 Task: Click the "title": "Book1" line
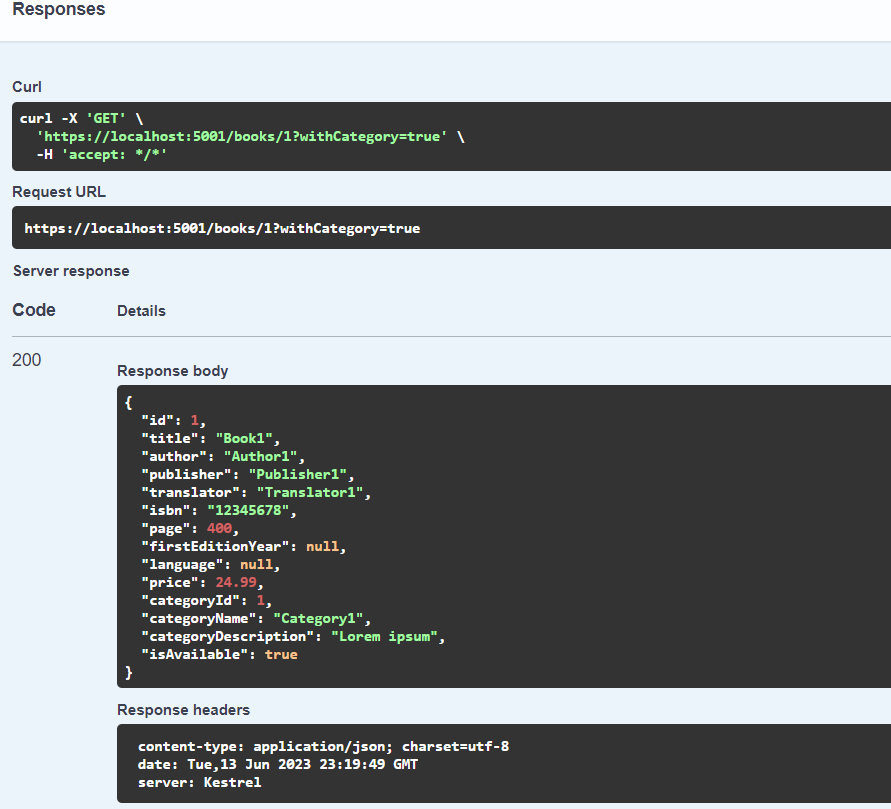pos(210,439)
